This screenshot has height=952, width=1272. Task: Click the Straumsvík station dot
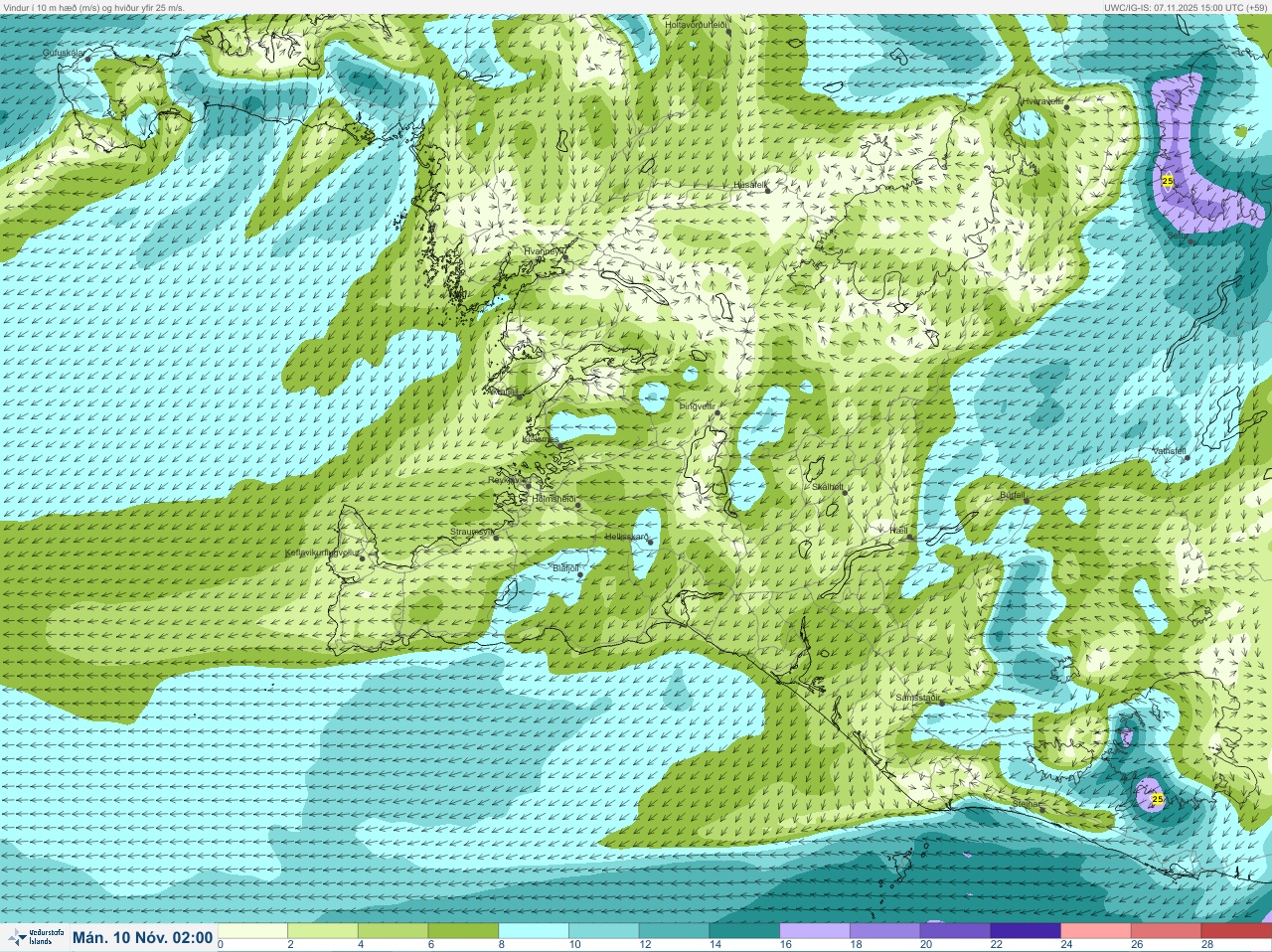click(496, 538)
